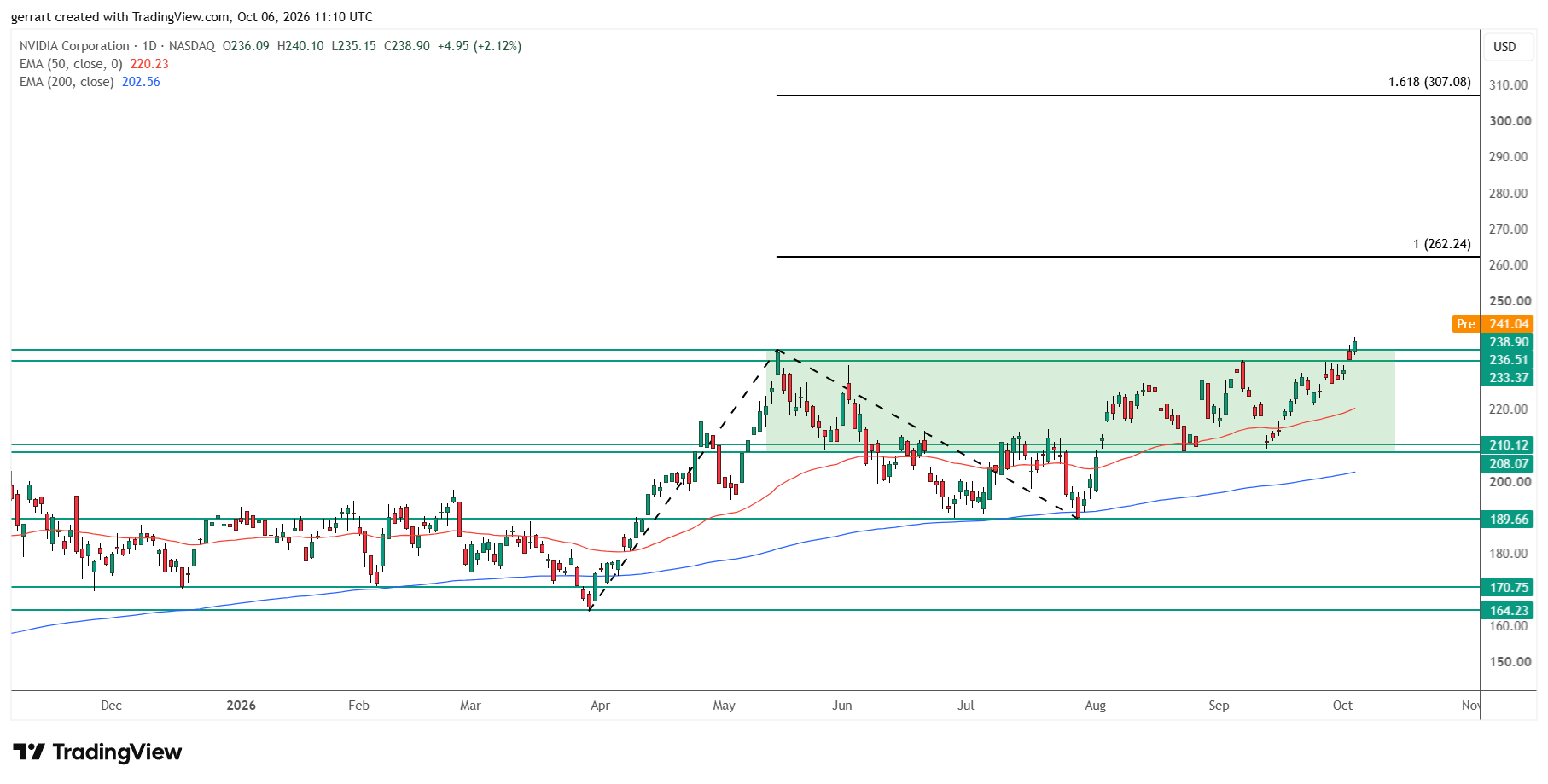
Task: Click the 208.07 support level label
Action: (x=1509, y=464)
